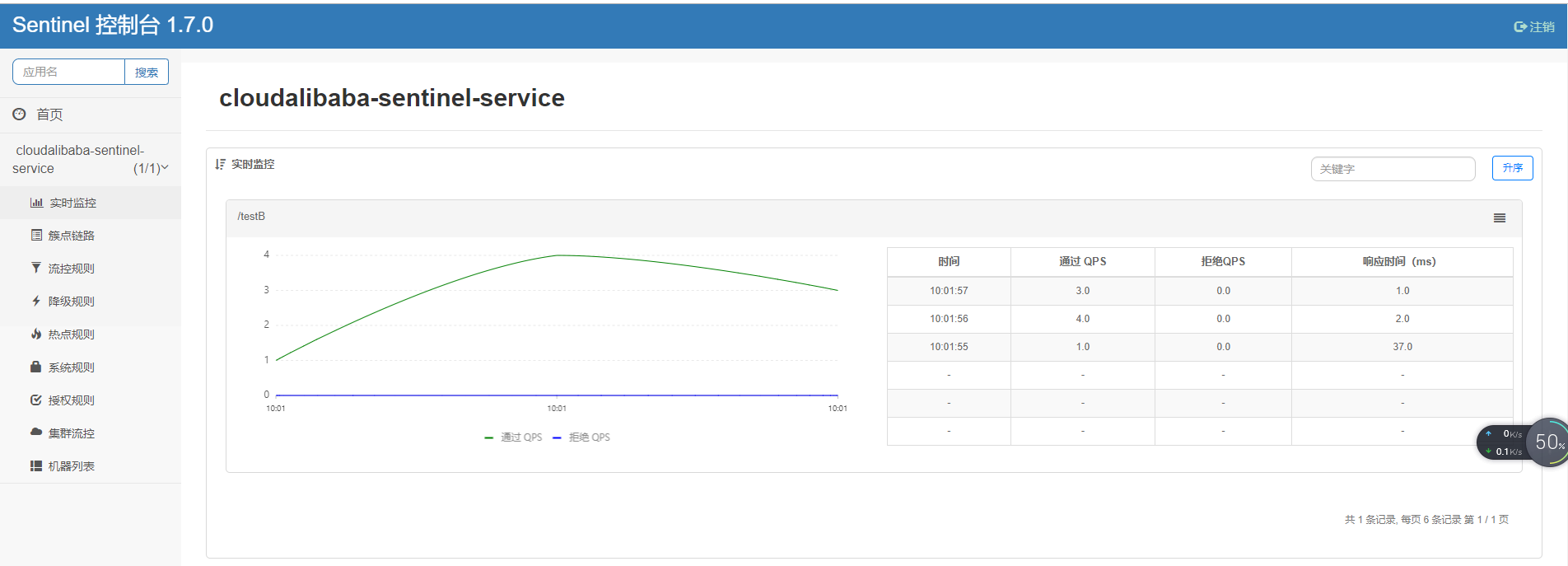Click the fire icon beside 热点规则
The image size is (1568, 566).
[36, 334]
